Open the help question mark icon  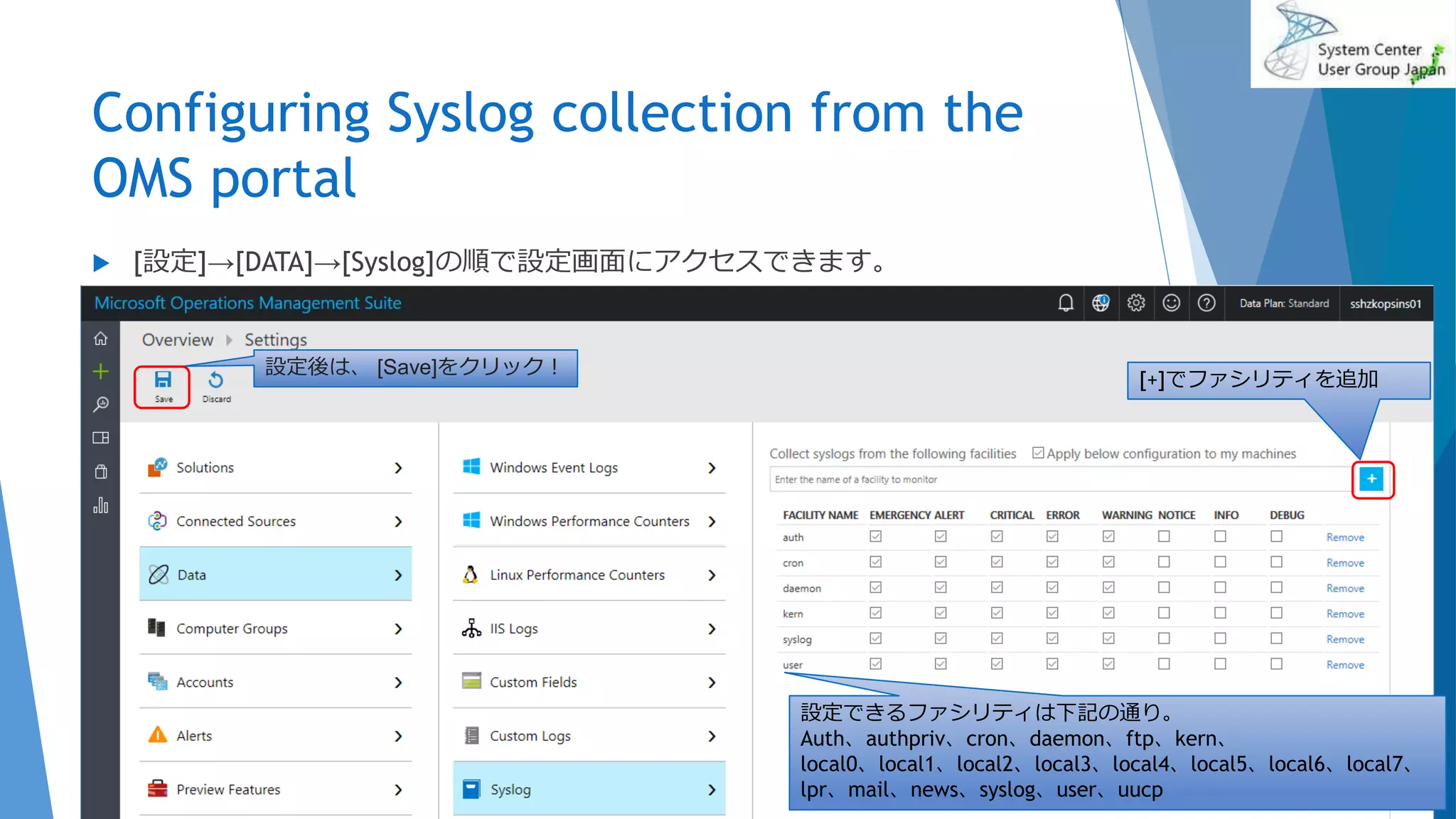(1206, 304)
